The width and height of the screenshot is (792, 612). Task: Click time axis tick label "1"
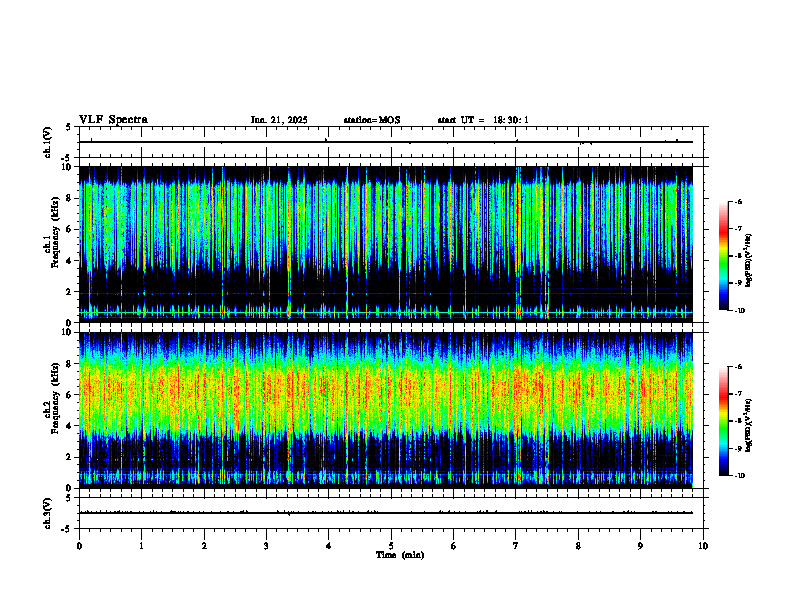pos(141,546)
